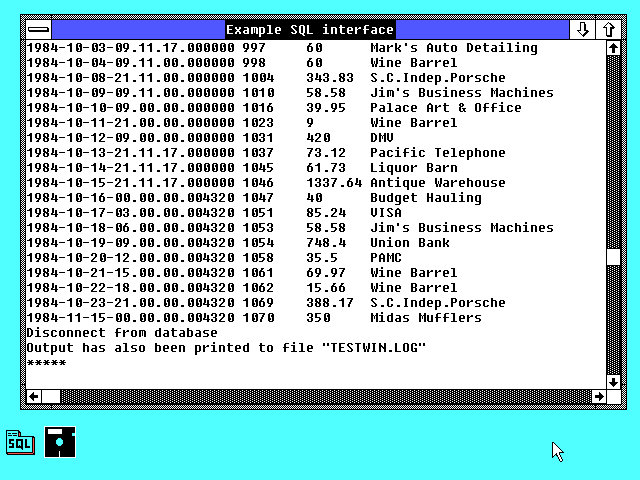Click the amount "85.24"

click(x=326, y=213)
